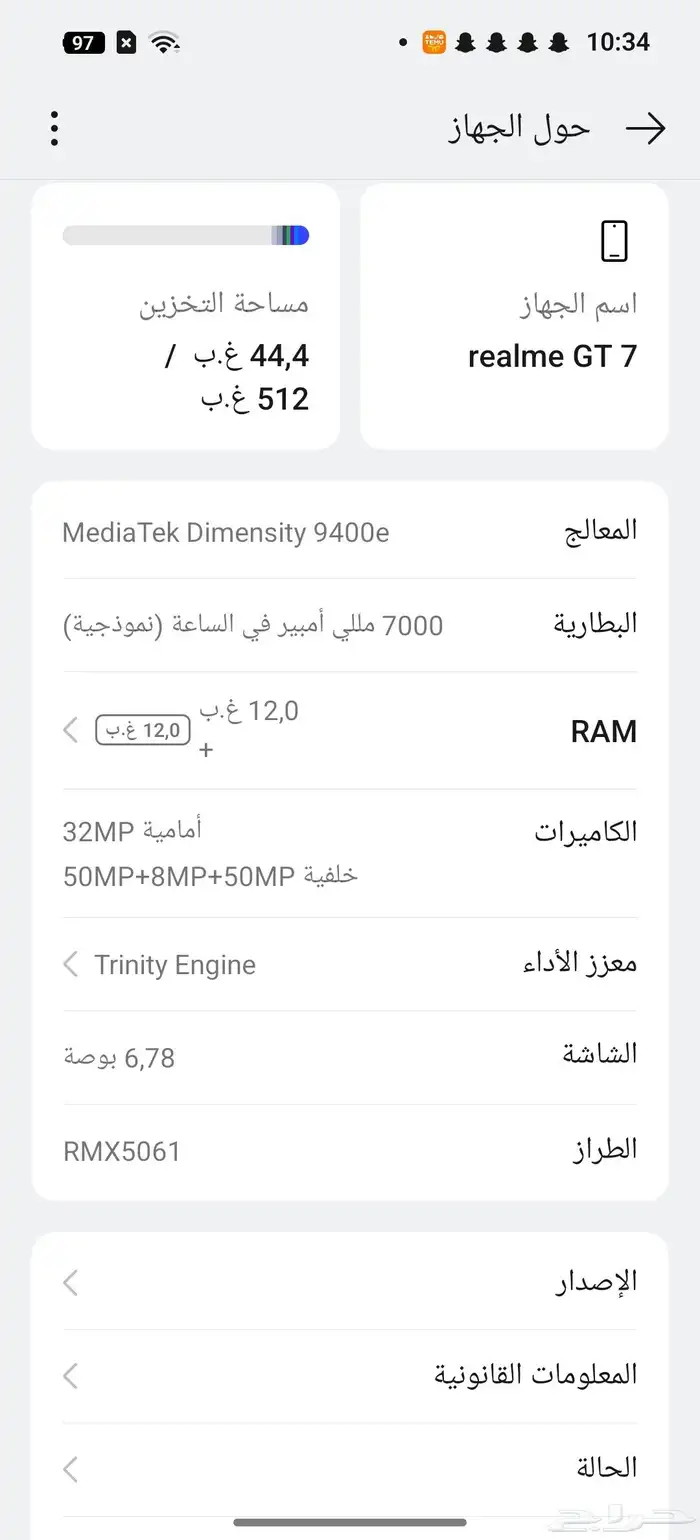700x1540 pixels.
Task: Open the Trinity Engine performance booster
Action: 350,964
